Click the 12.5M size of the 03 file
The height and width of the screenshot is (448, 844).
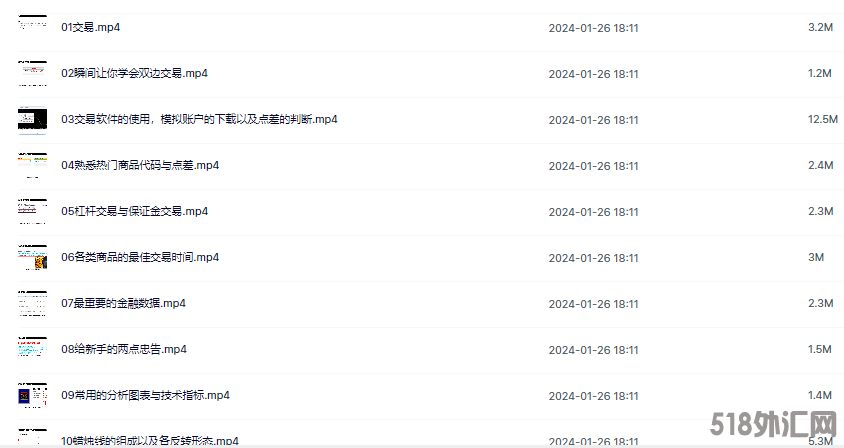pyautogui.click(x=822, y=120)
